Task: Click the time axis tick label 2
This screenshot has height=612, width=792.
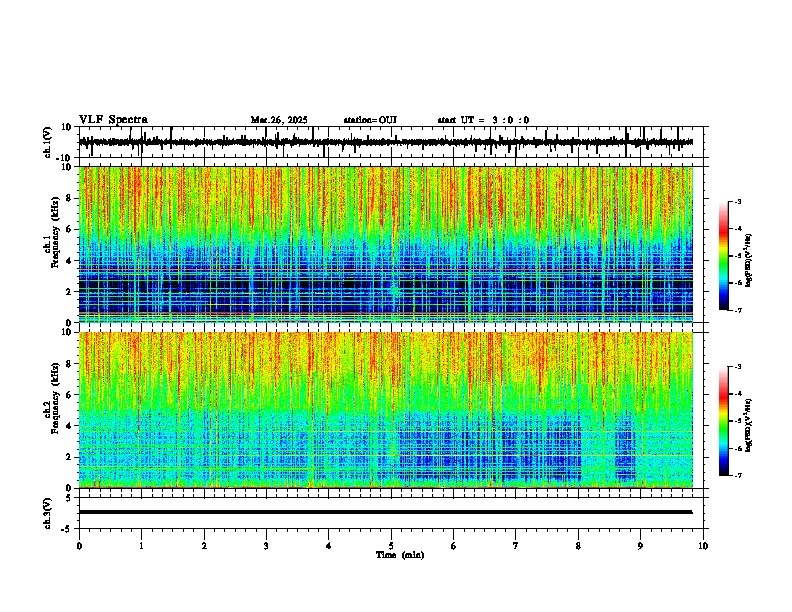Action: (204, 546)
